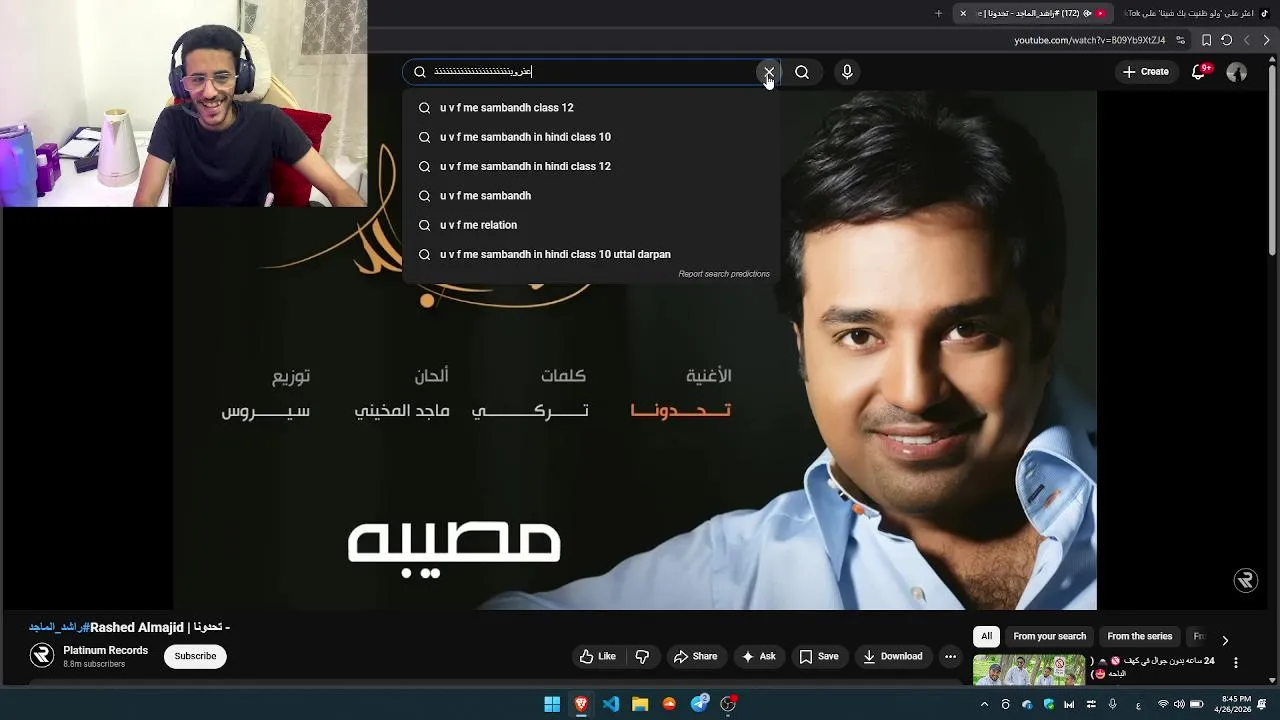
Task: Clear the YouTube search box text
Action: click(768, 72)
